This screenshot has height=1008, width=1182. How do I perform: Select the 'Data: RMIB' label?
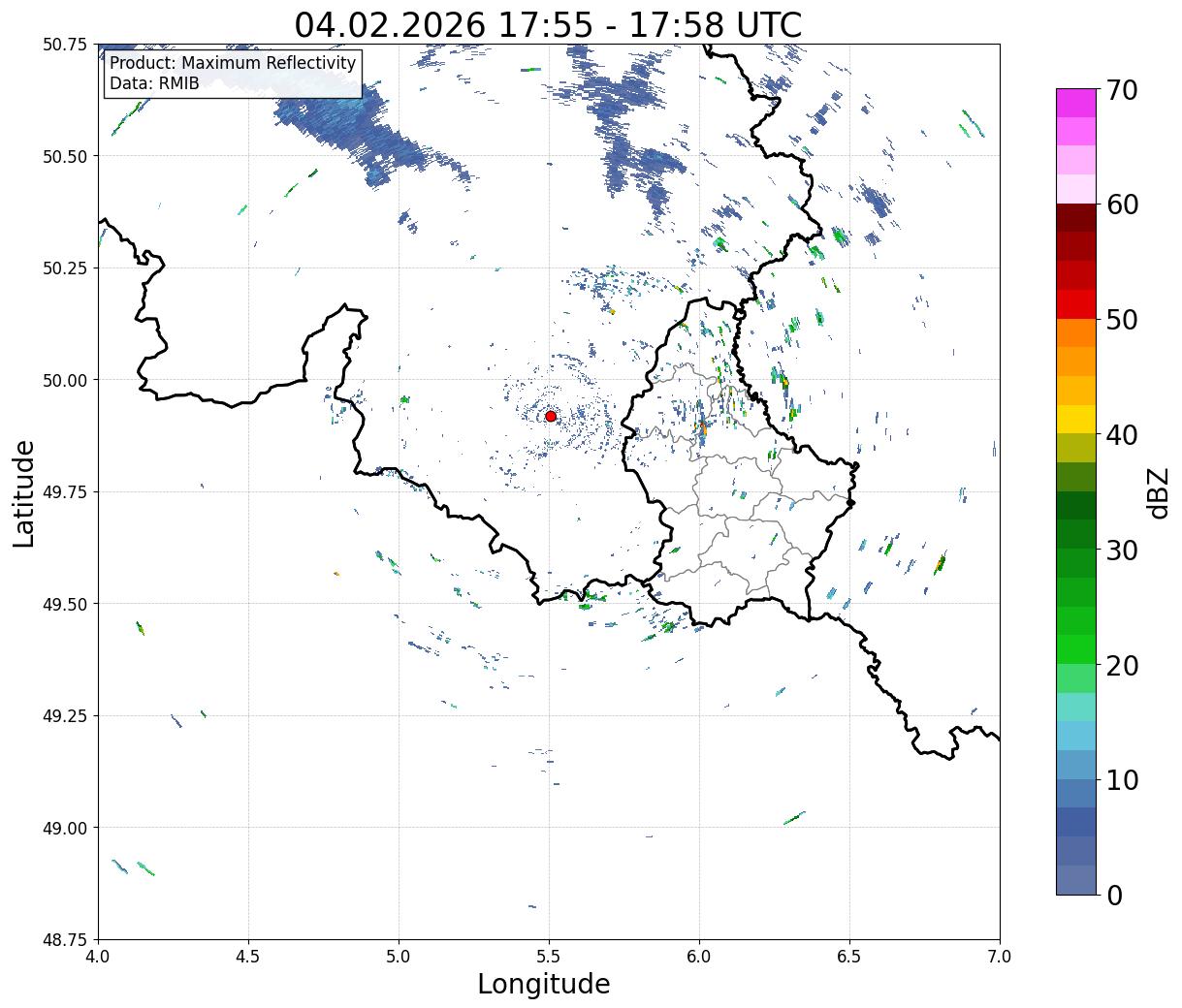(x=154, y=83)
